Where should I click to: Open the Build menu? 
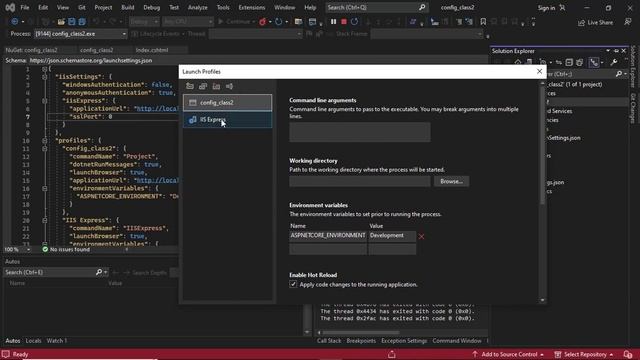[x=128, y=7]
